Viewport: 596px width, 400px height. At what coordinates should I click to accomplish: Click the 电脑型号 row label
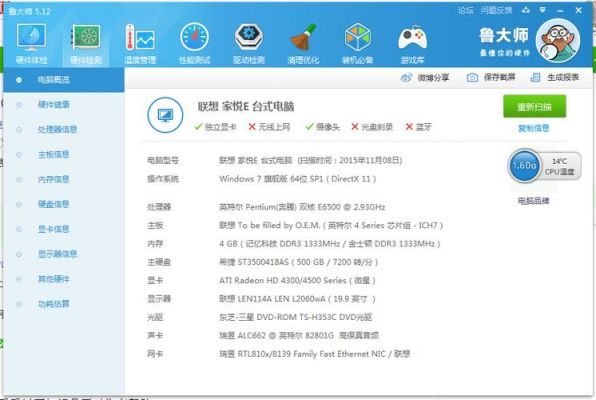point(163,160)
